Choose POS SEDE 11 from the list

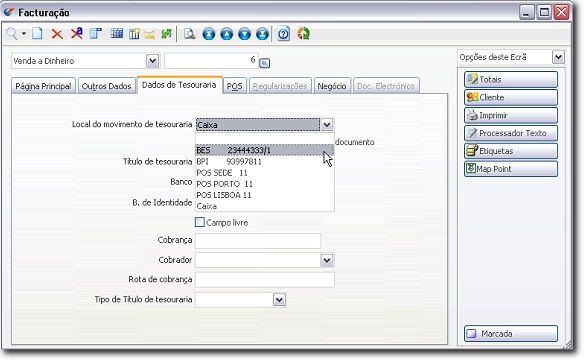[264, 173]
